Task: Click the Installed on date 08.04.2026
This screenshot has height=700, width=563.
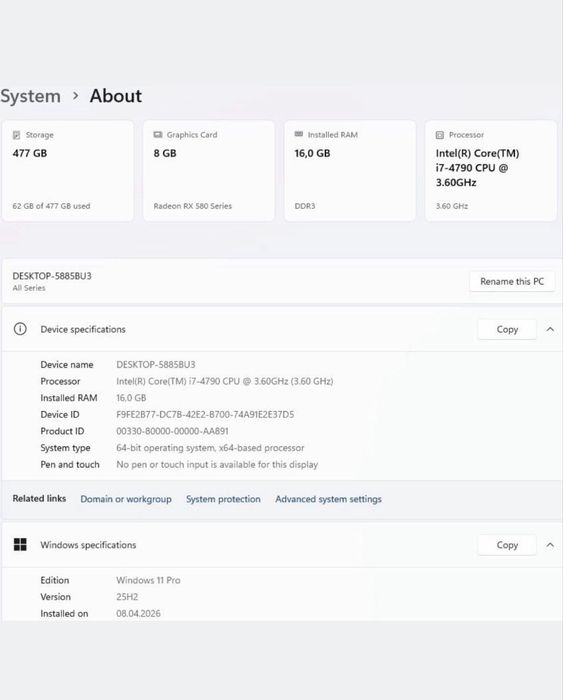Action: coord(138,613)
